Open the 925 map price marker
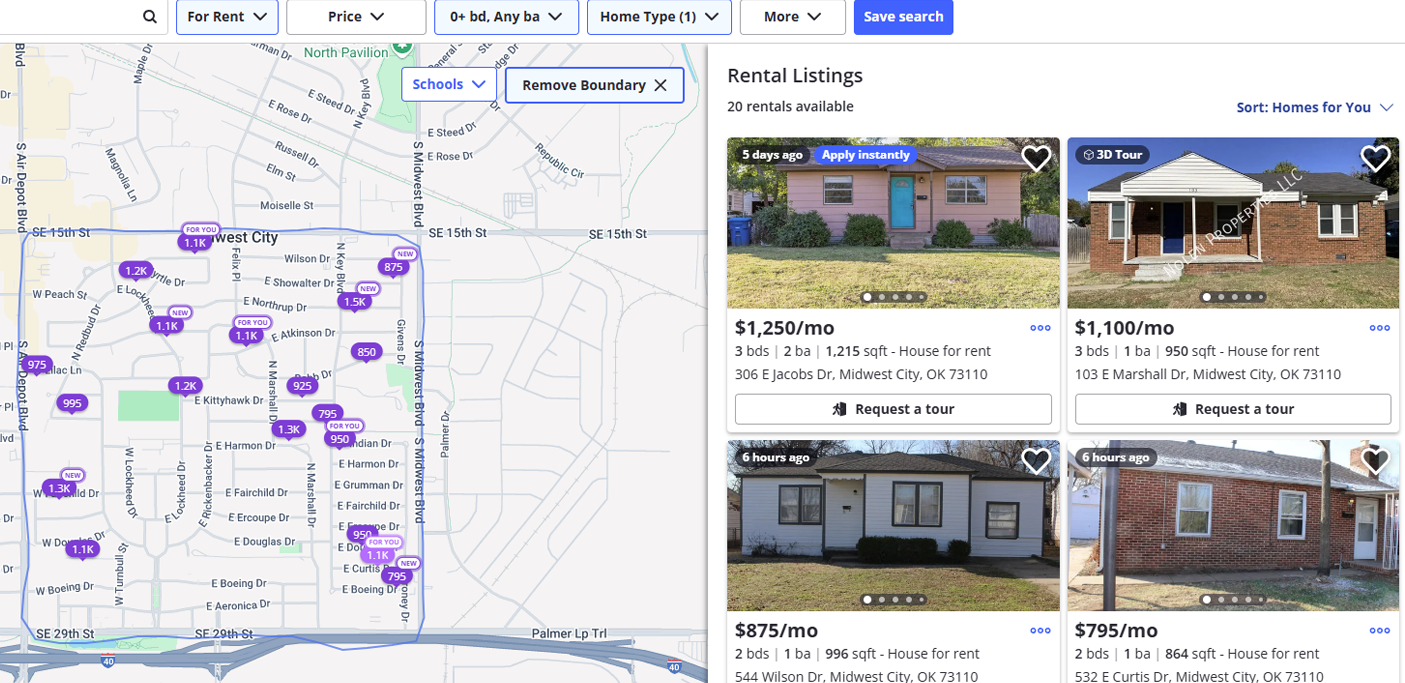 point(302,386)
